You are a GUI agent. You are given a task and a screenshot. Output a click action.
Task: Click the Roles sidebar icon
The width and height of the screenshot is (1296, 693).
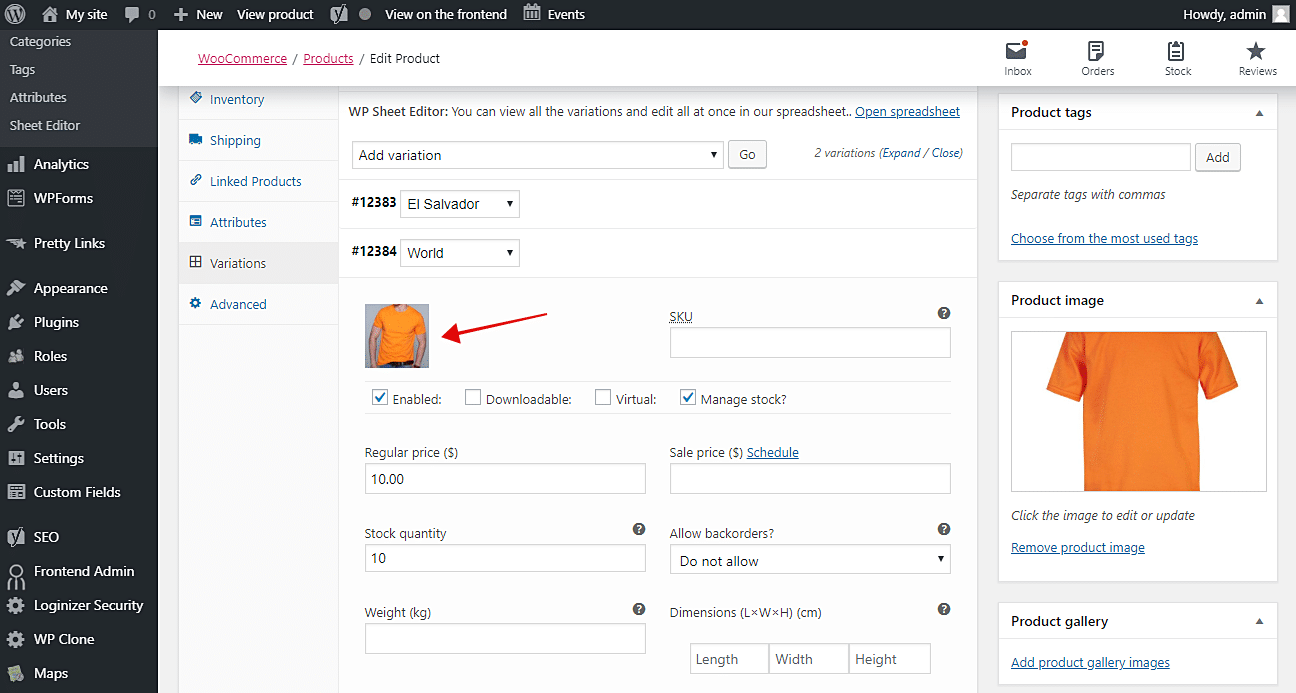tap(16, 356)
